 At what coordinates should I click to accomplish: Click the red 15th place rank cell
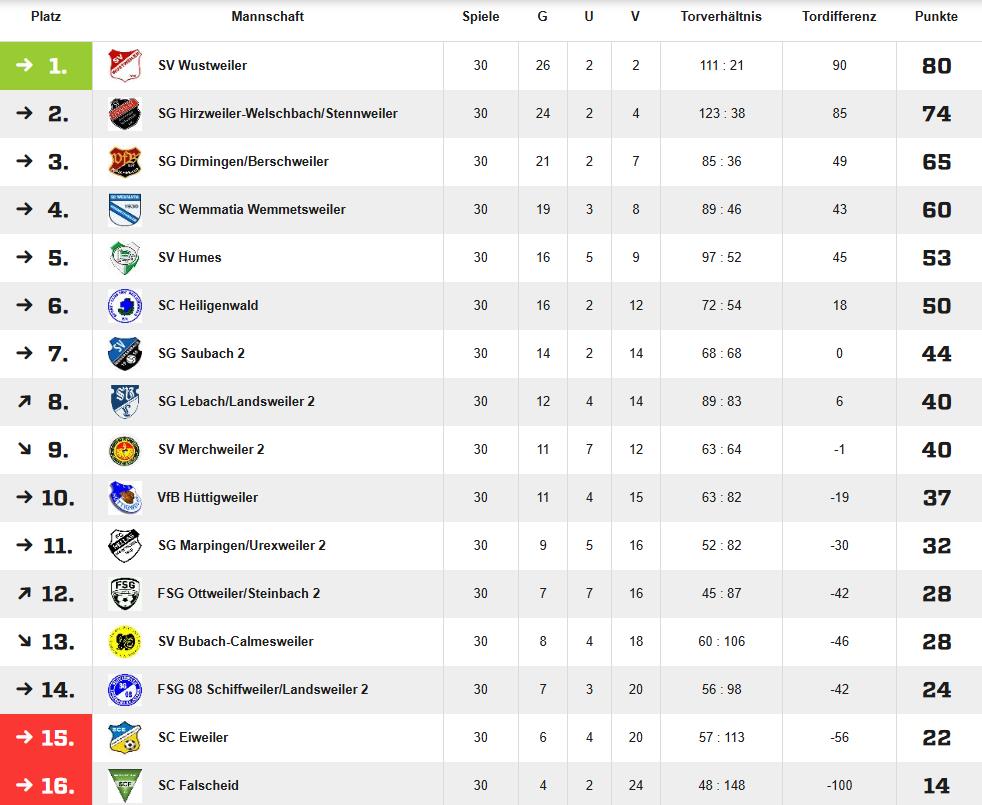(46, 738)
